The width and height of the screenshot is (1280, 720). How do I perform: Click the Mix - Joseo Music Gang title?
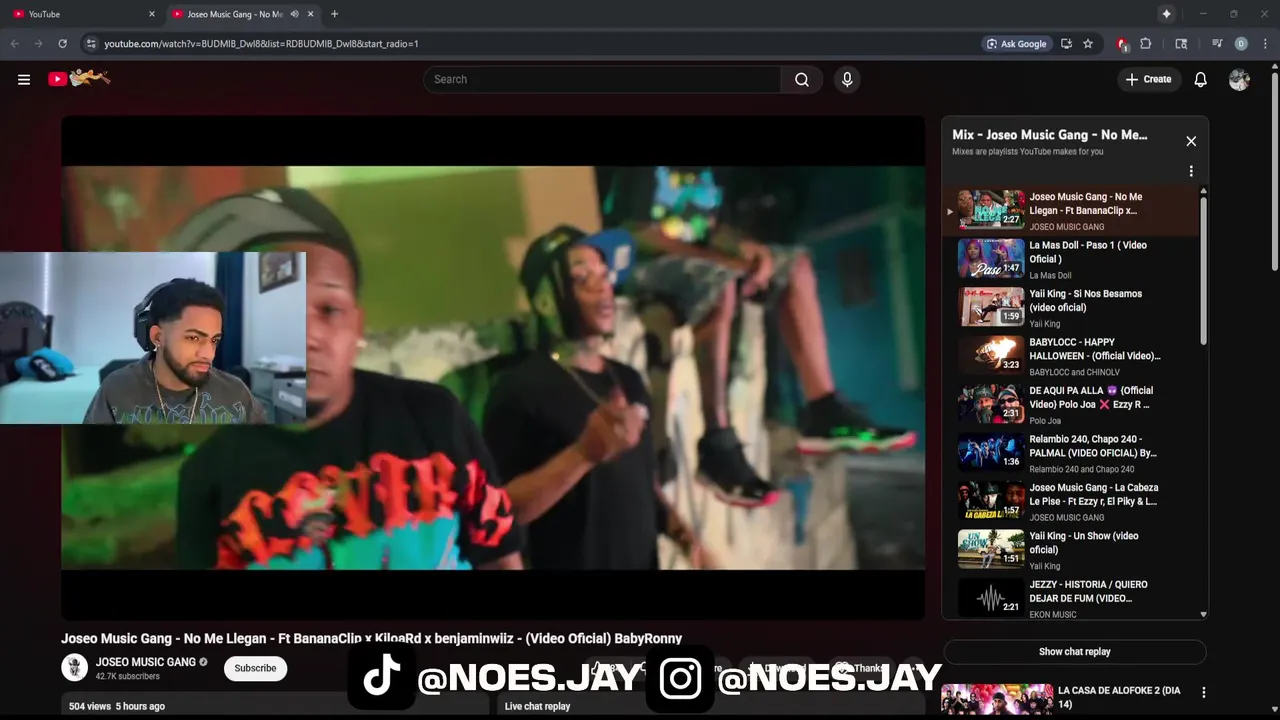click(1050, 135)
